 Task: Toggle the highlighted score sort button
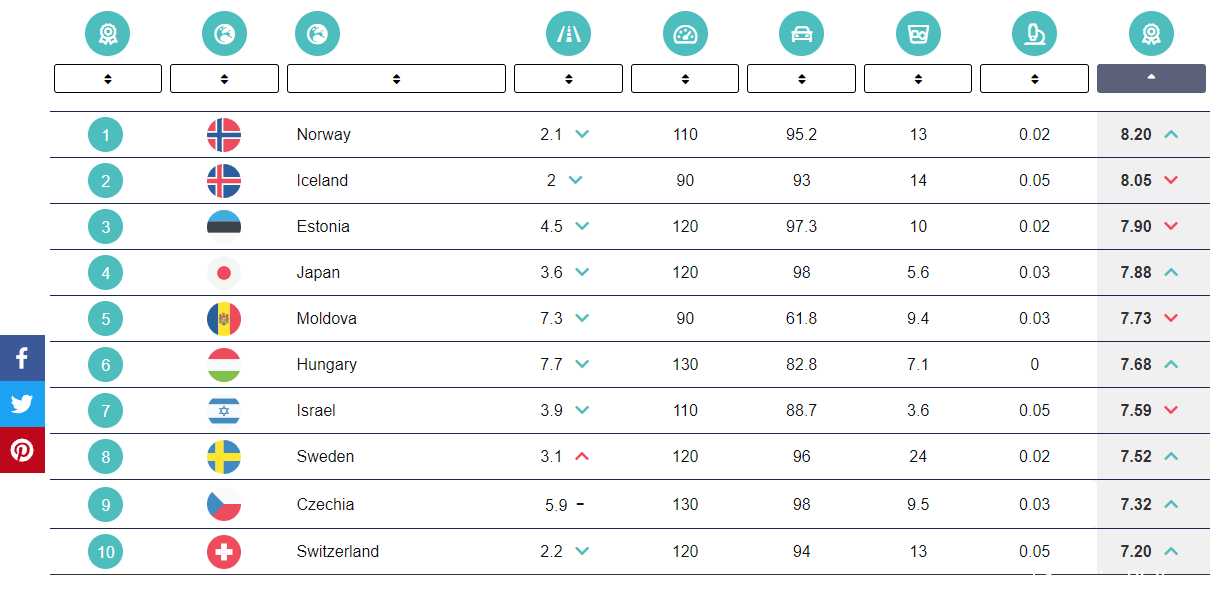coord(1151,79)
